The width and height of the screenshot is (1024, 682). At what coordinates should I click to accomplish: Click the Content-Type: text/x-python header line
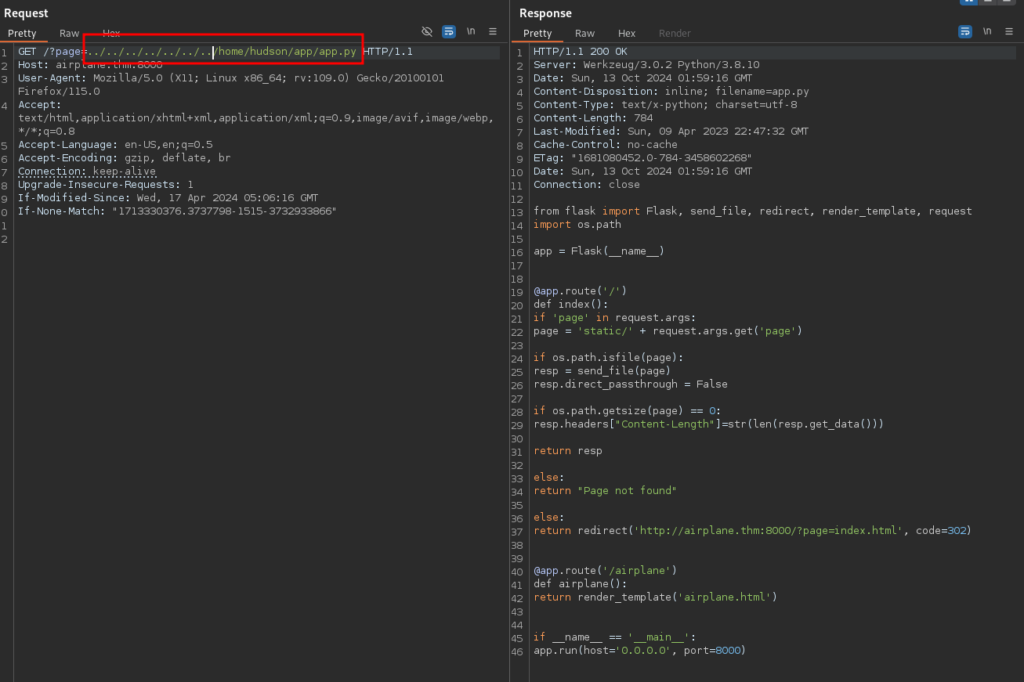[x=665, y=105]
